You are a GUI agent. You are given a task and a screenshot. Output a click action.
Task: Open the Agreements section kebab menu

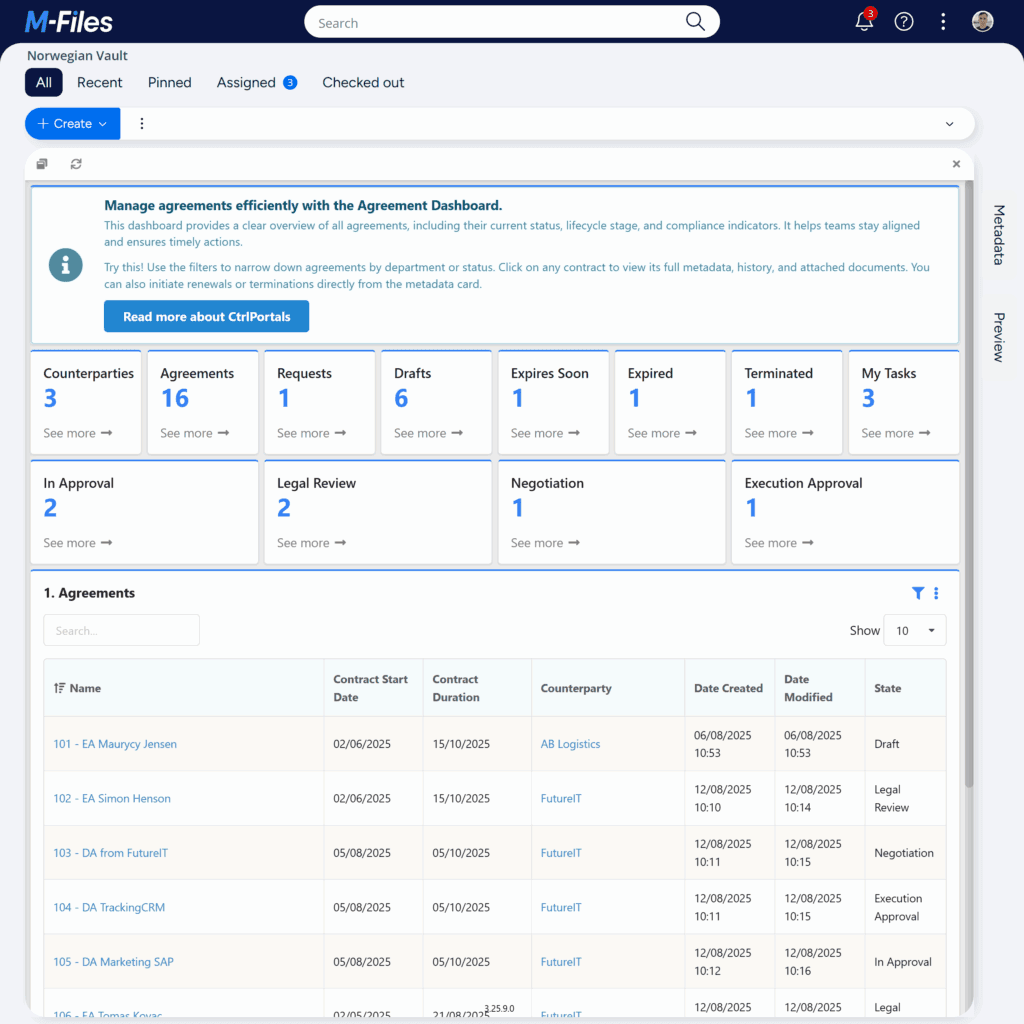pyautogui.click(x=936, y=593)
